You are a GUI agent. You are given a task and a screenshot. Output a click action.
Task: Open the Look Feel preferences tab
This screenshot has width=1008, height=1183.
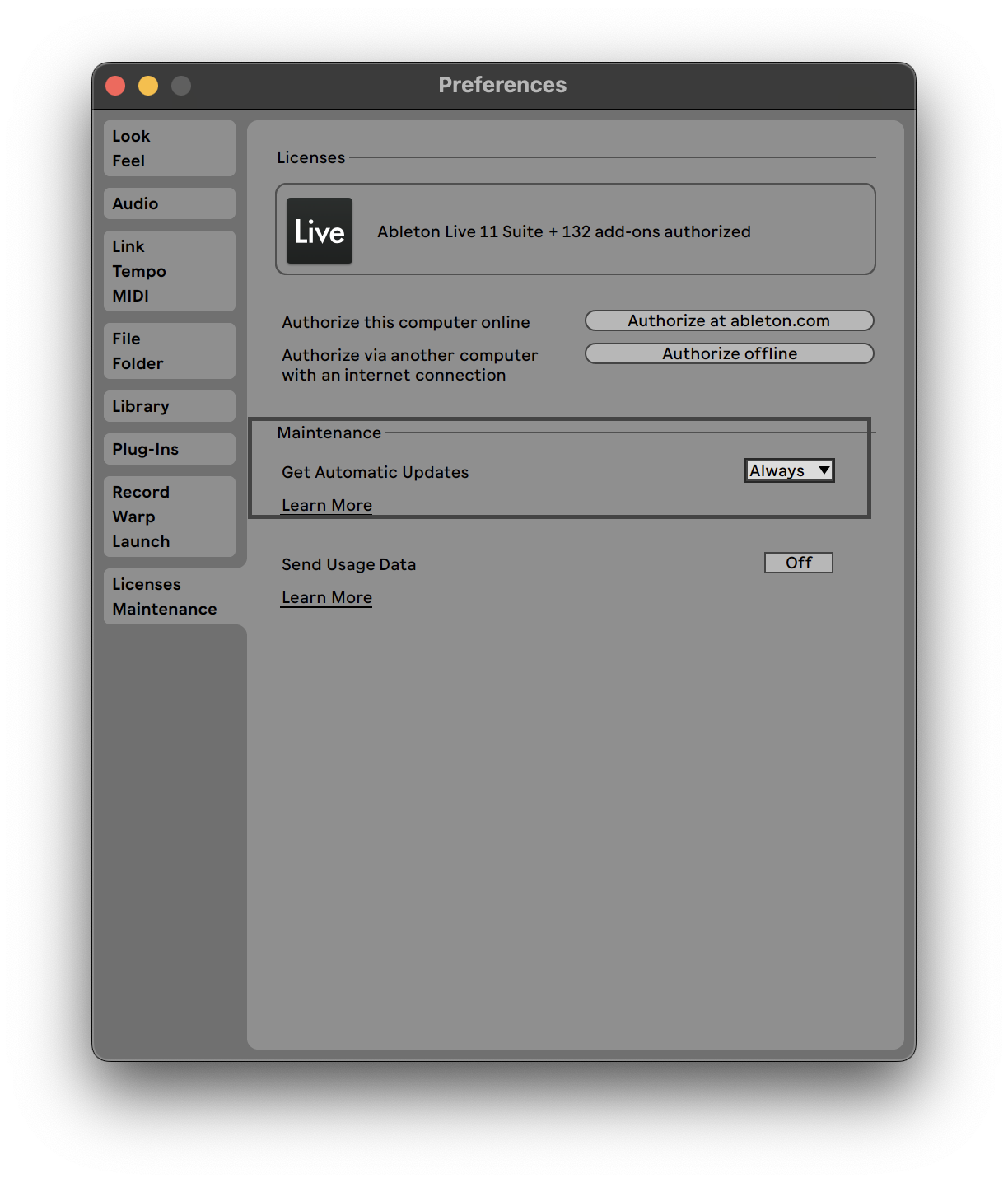(x=170, y=148)
